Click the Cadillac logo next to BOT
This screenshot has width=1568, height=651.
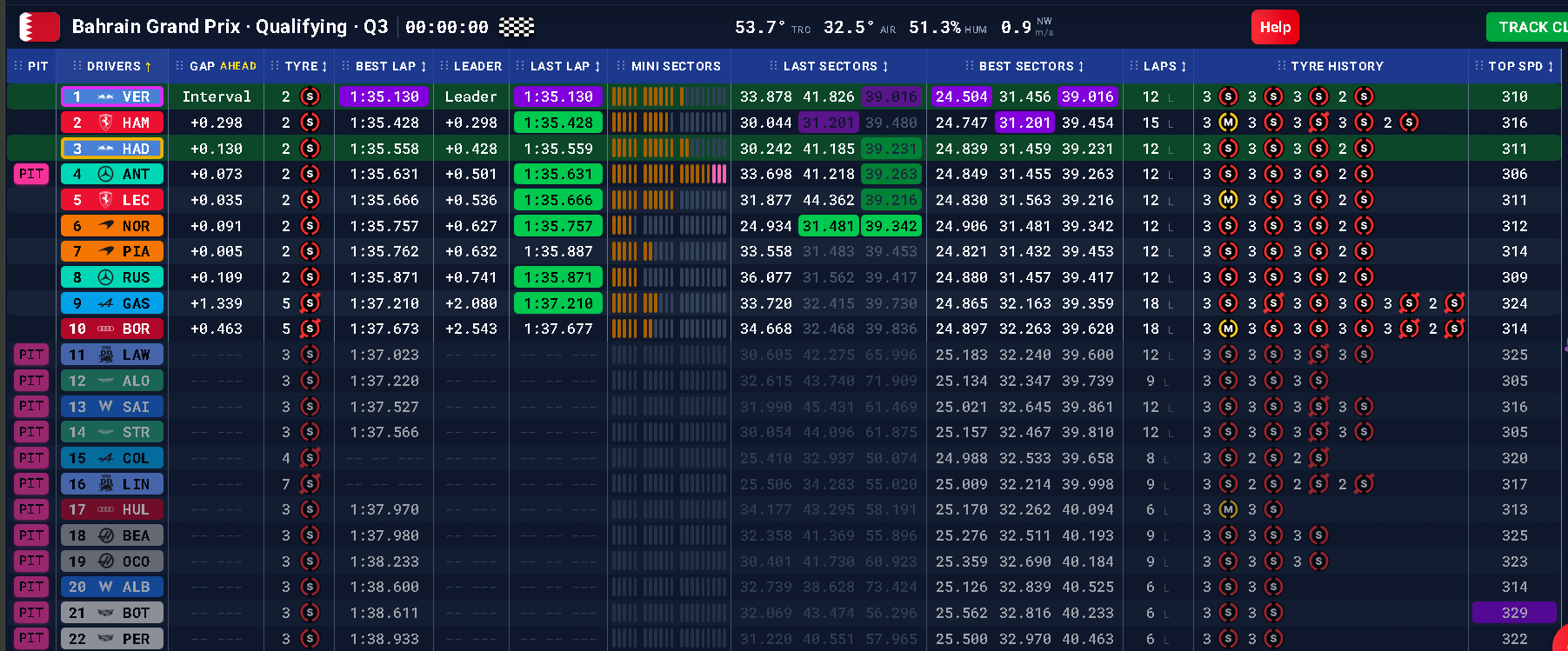tap(105, 613)
